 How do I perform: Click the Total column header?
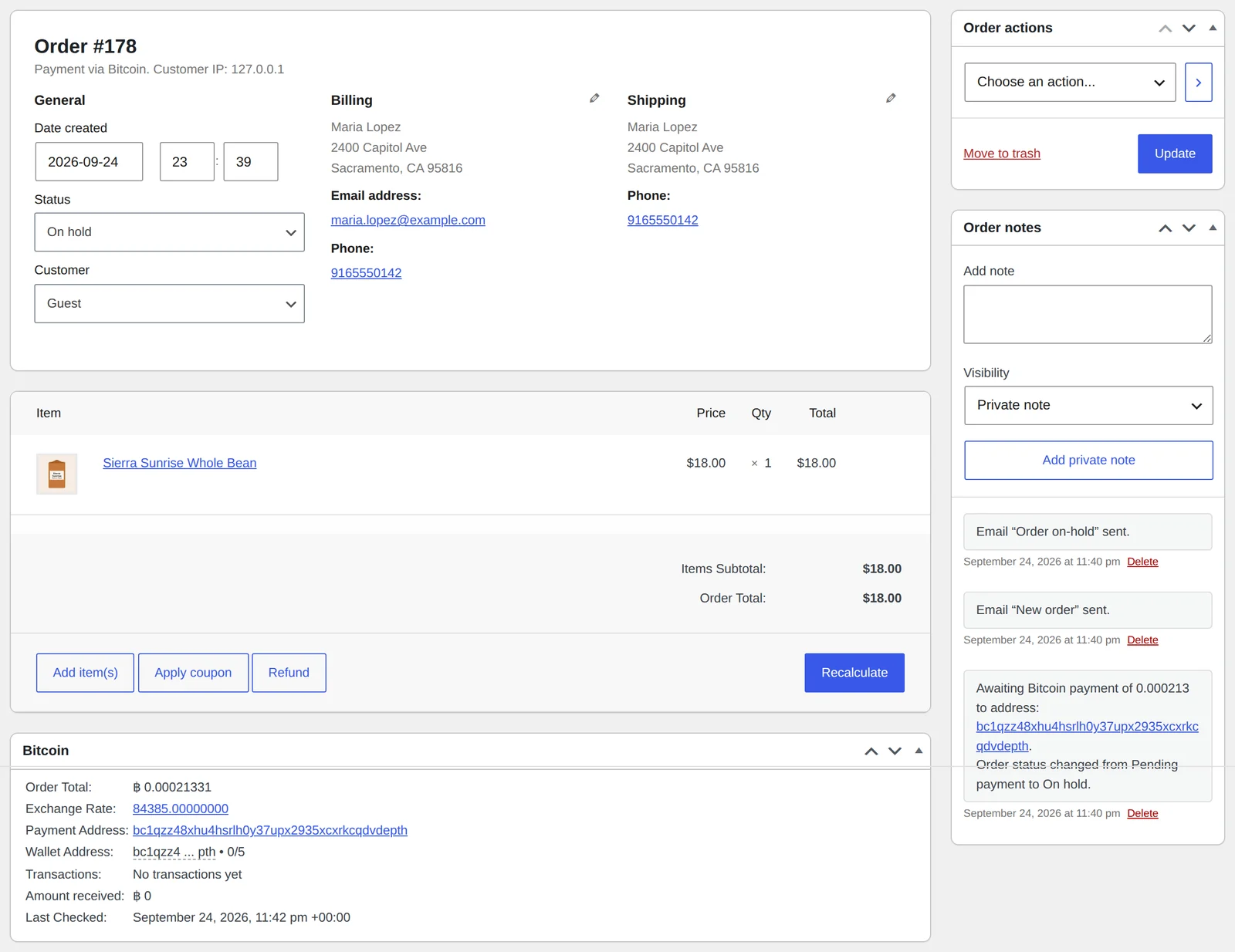coord(822,414)
